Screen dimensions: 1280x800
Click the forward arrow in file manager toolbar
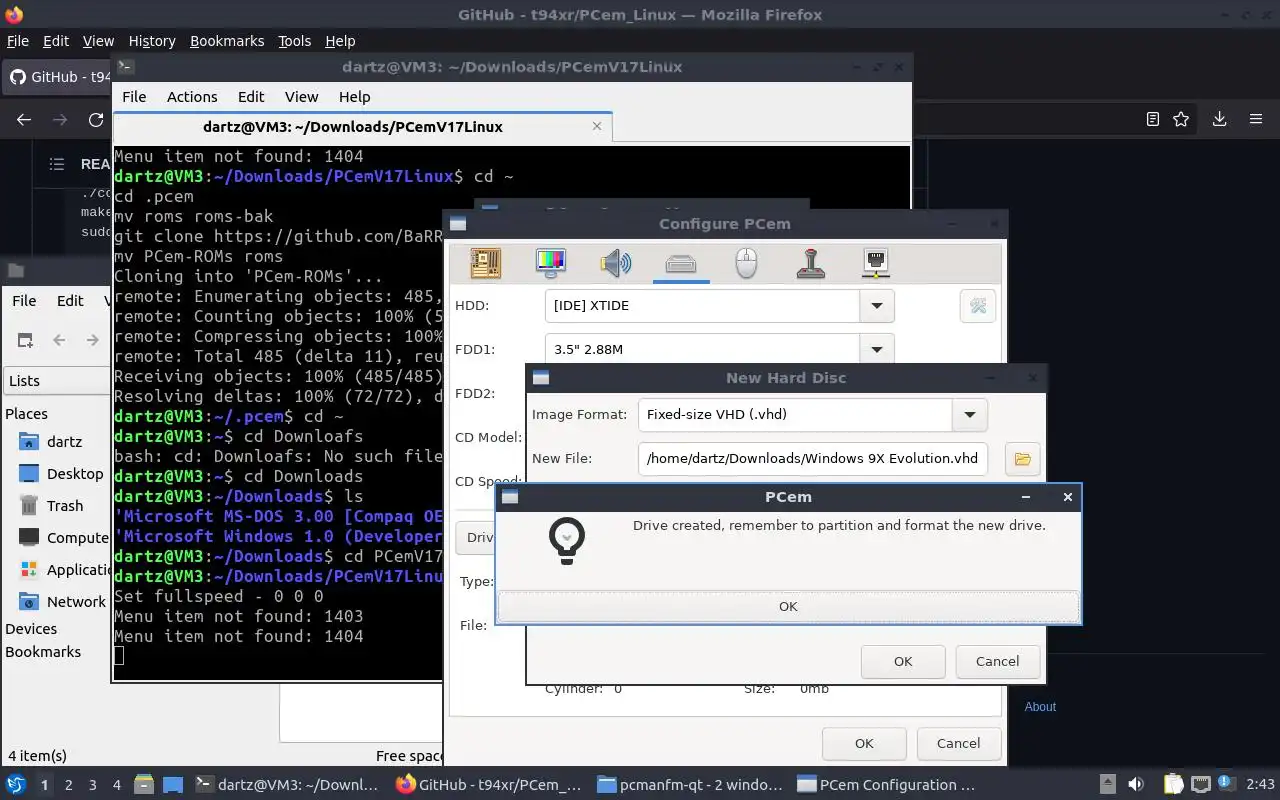[x=92, y=340]
